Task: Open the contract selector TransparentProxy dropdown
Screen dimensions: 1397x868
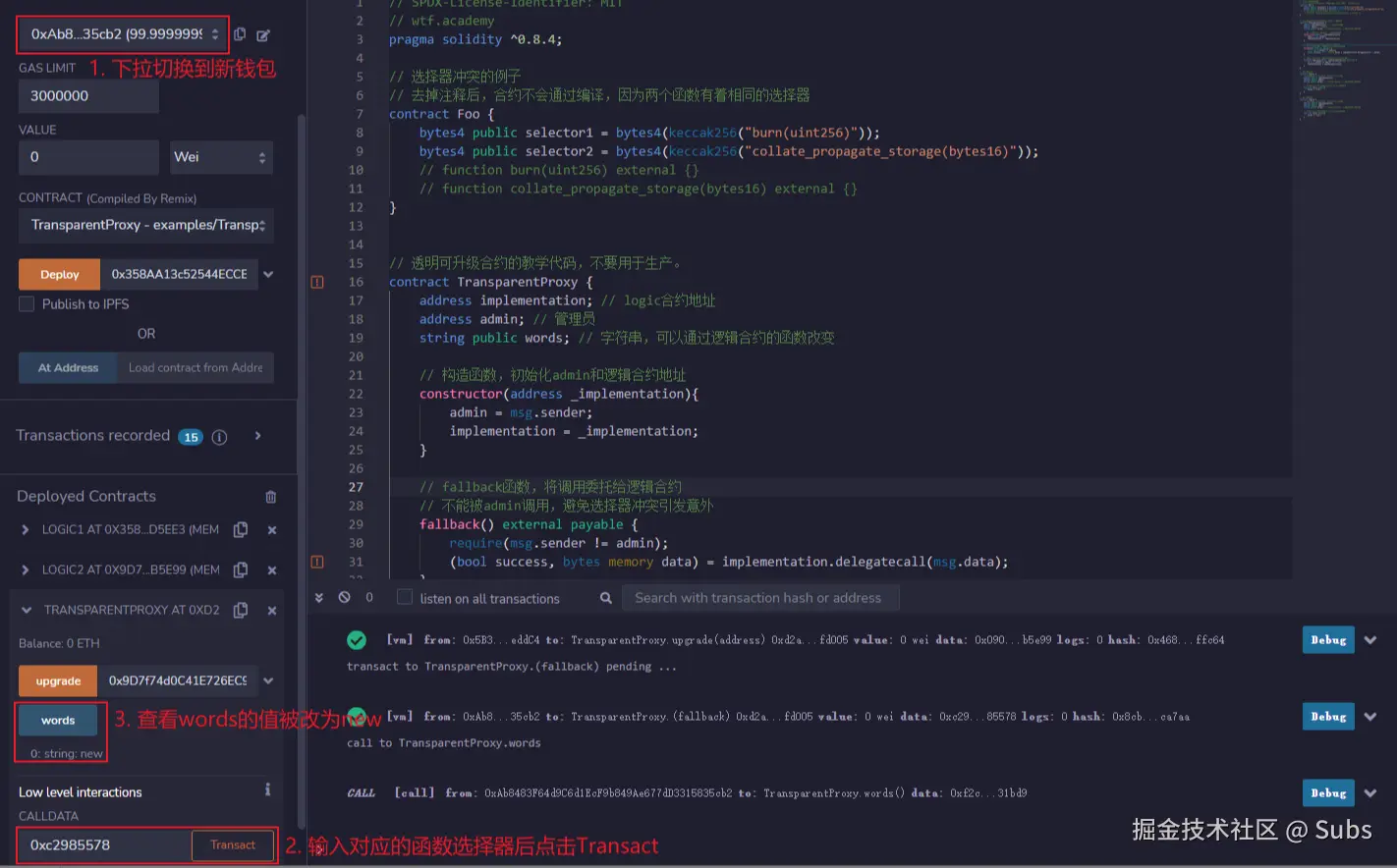Action: 146,225
